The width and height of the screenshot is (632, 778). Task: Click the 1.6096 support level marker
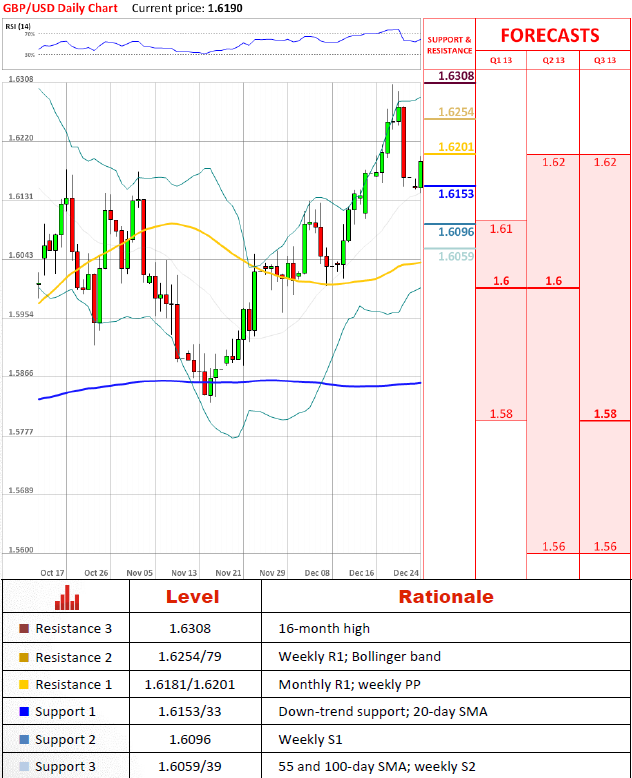tap(456, 232)
